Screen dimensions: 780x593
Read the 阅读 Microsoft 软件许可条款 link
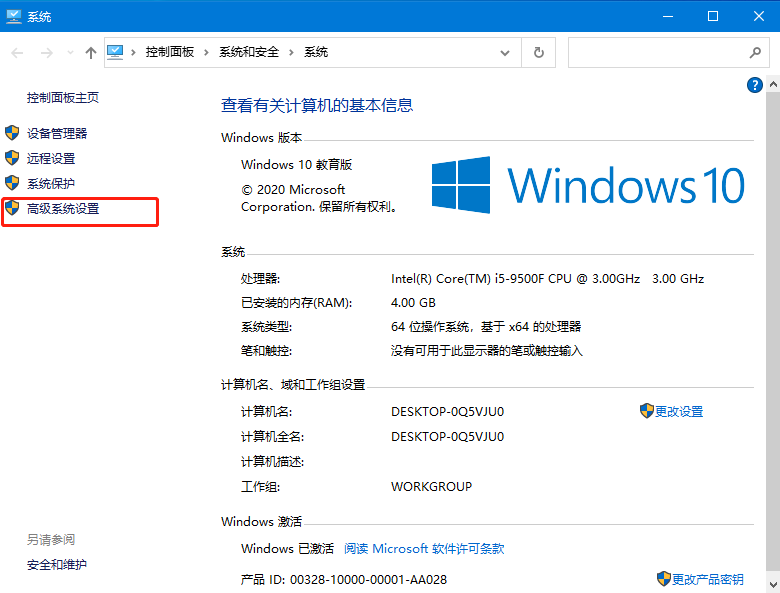(424, 549)
